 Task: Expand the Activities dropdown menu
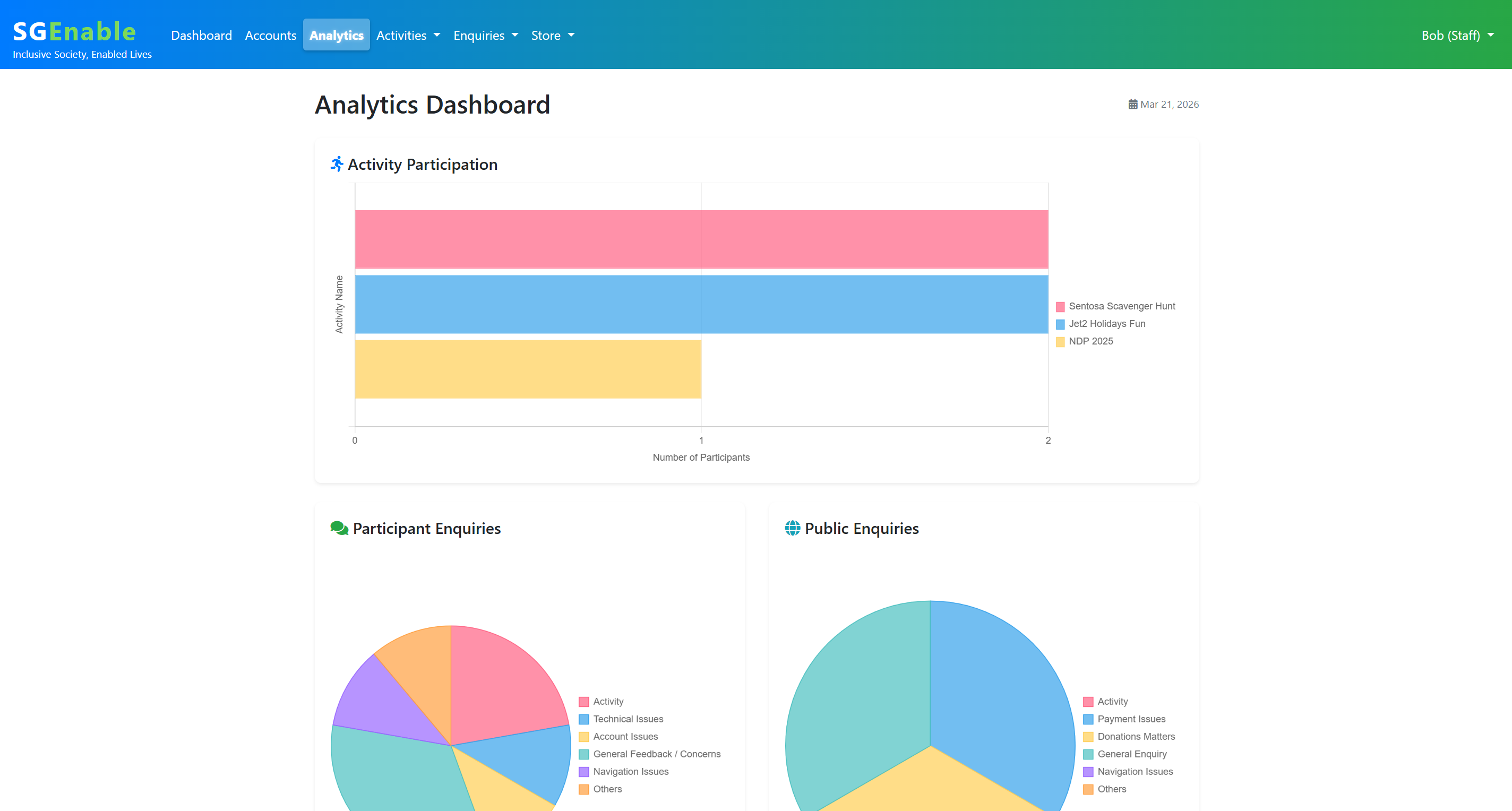(408, 35)
